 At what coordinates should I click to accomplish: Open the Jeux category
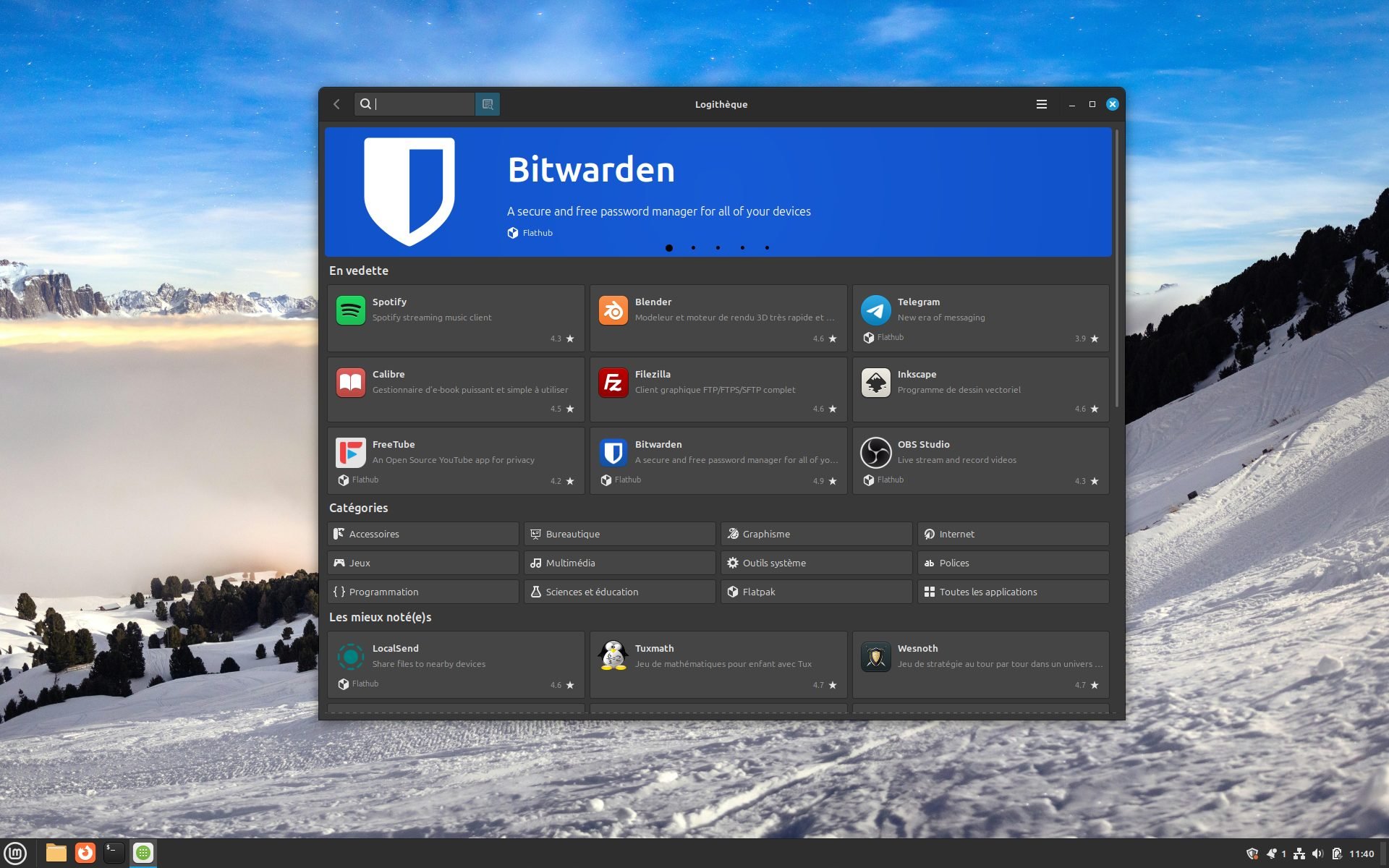[423, 563]
